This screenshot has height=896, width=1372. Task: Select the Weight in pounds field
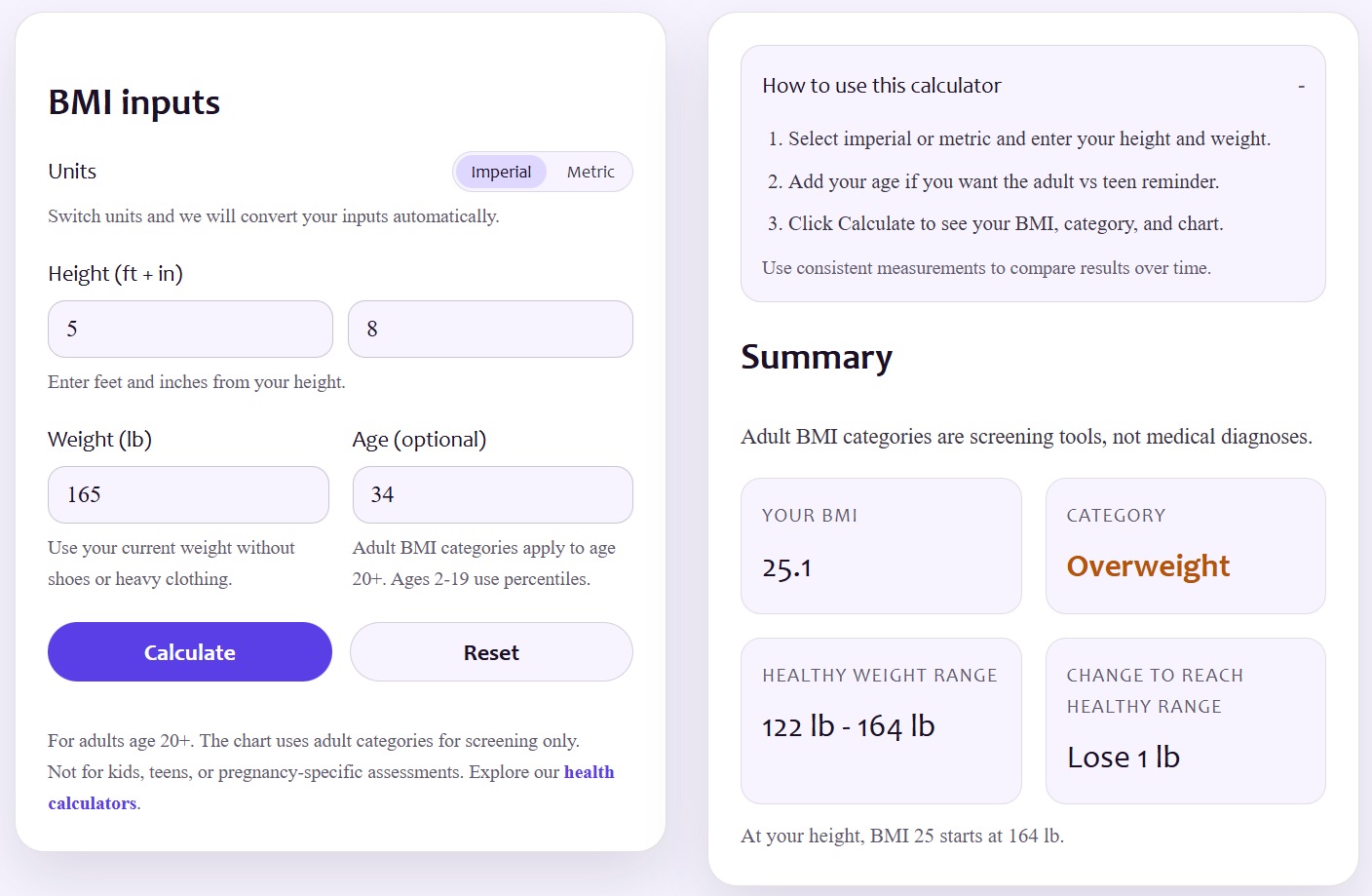click(188, 494)
